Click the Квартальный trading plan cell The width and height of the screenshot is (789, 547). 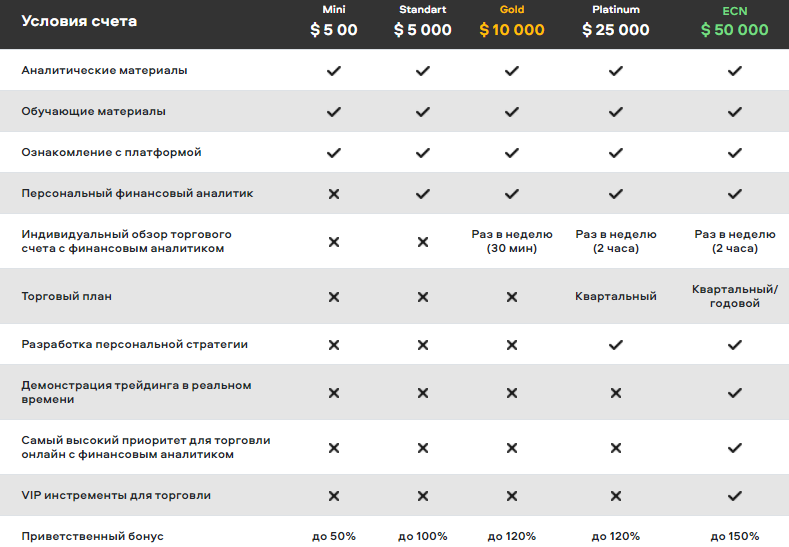click(616, 296)
